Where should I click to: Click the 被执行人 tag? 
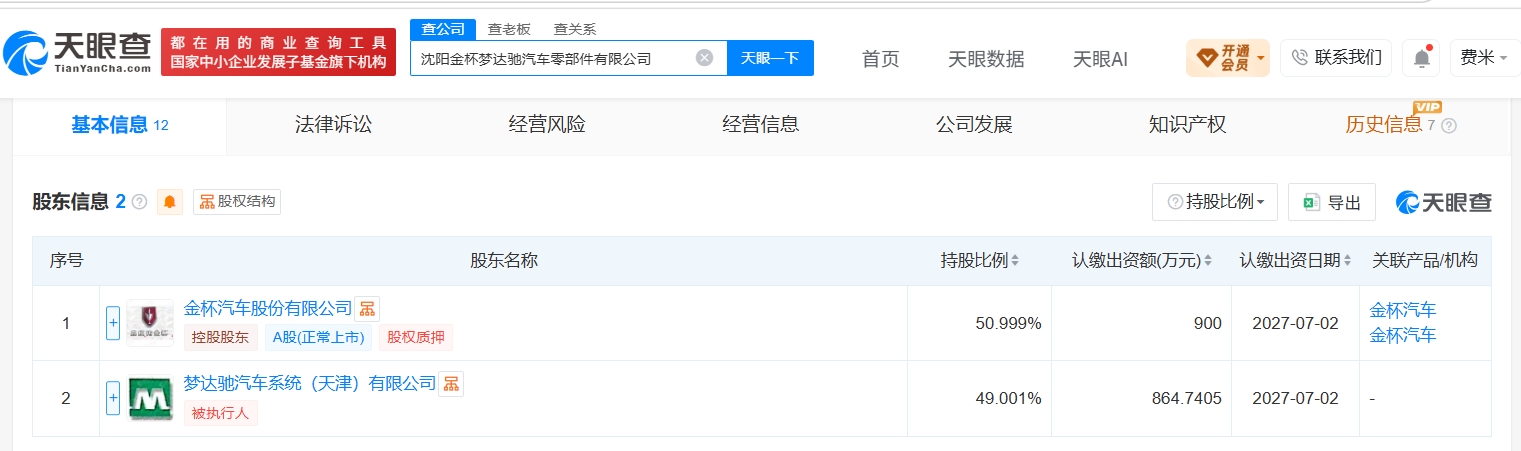[221, 413]
